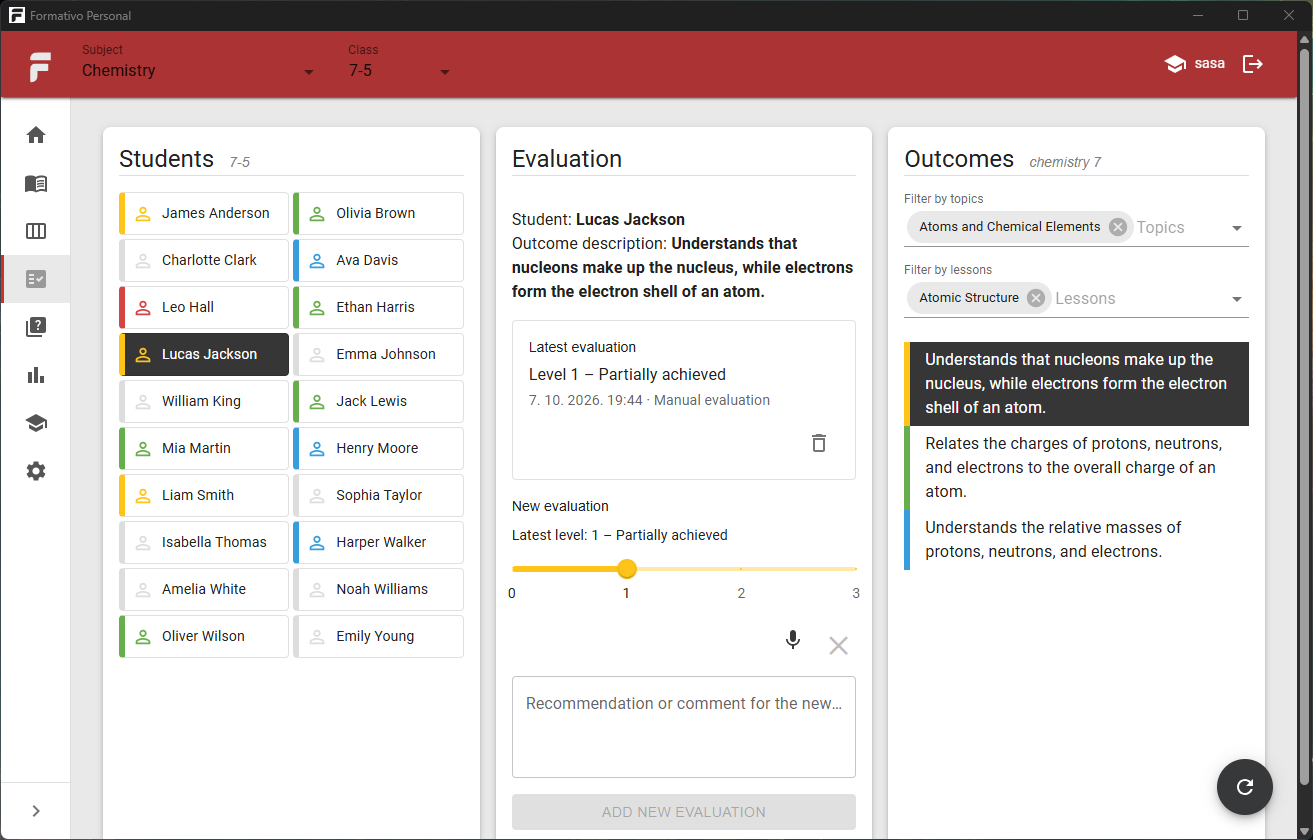
Task: Click the recommendation comment text box
Action: [x=684, y=727]
